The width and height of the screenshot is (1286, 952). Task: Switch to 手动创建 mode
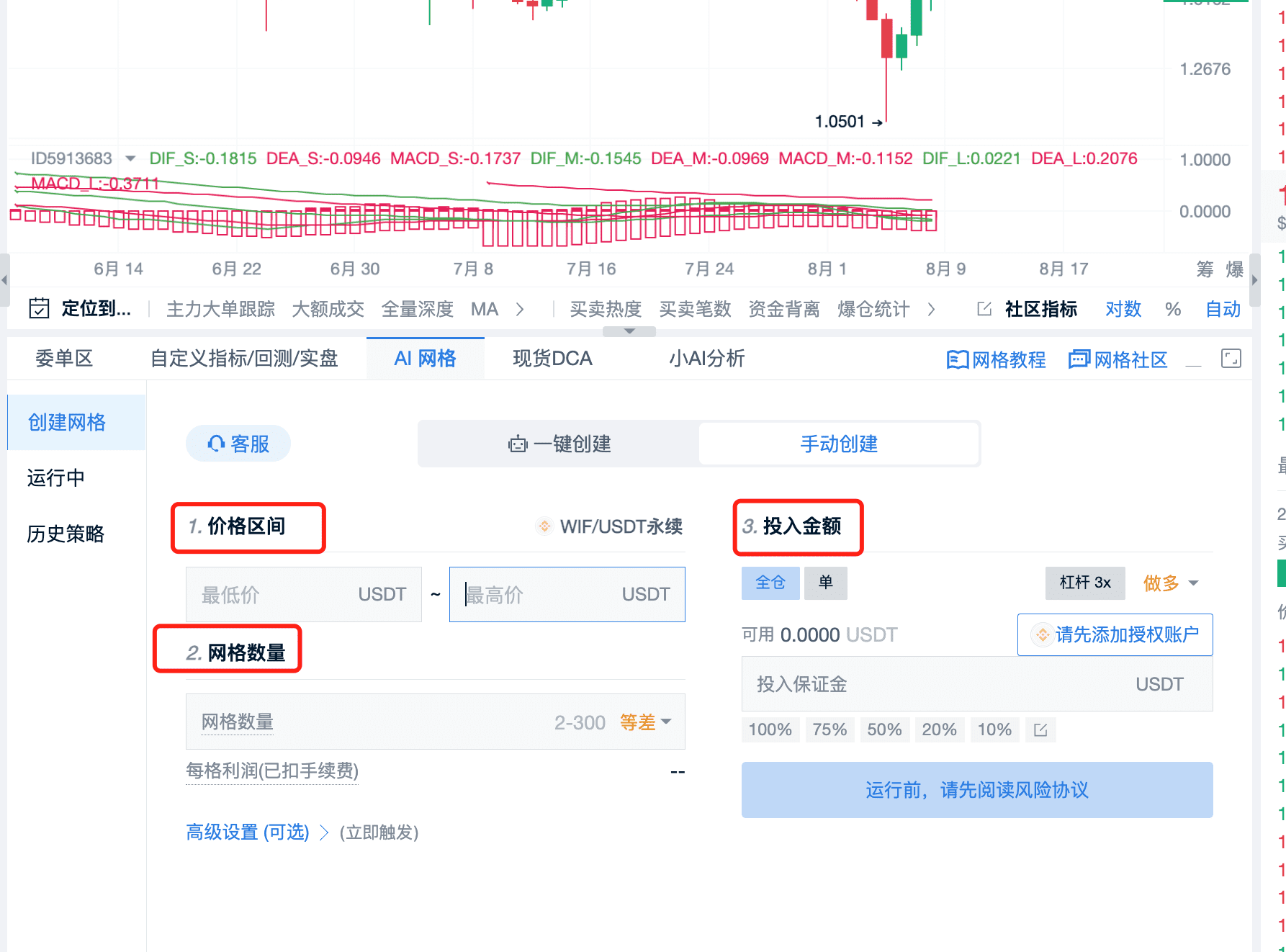[x=839, y=444]
